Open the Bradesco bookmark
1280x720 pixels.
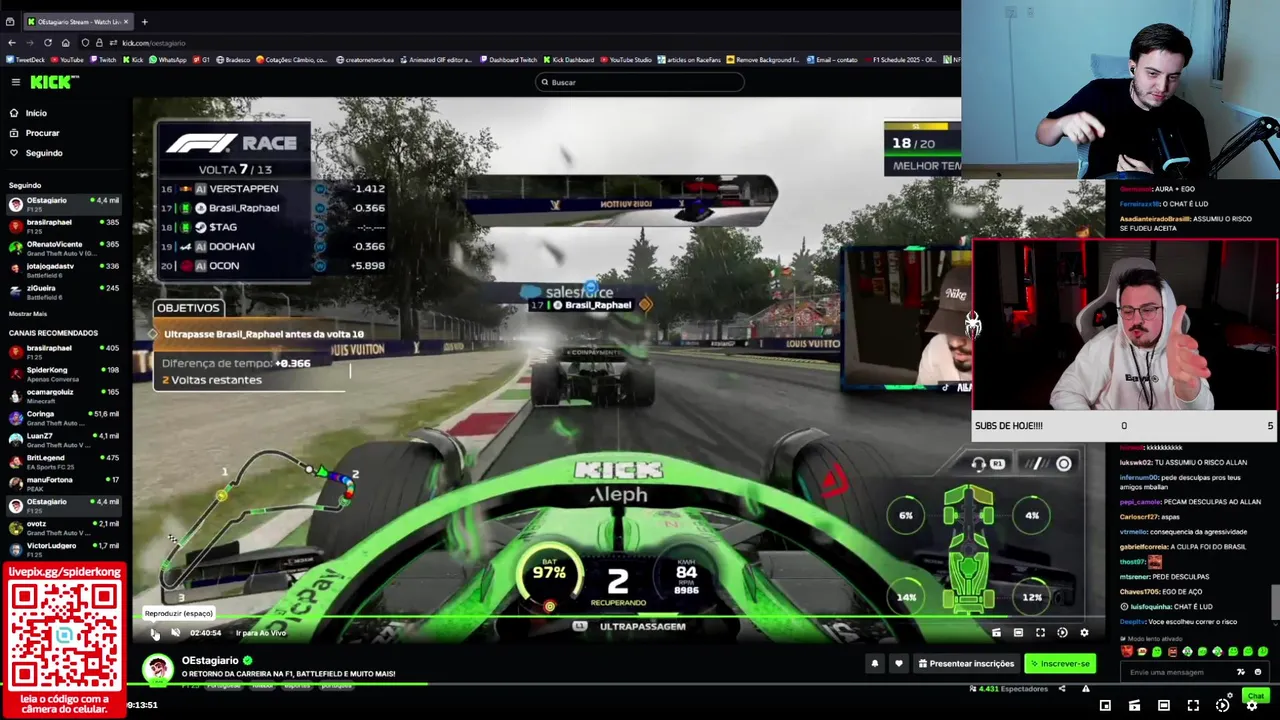(x=233, y=60)
